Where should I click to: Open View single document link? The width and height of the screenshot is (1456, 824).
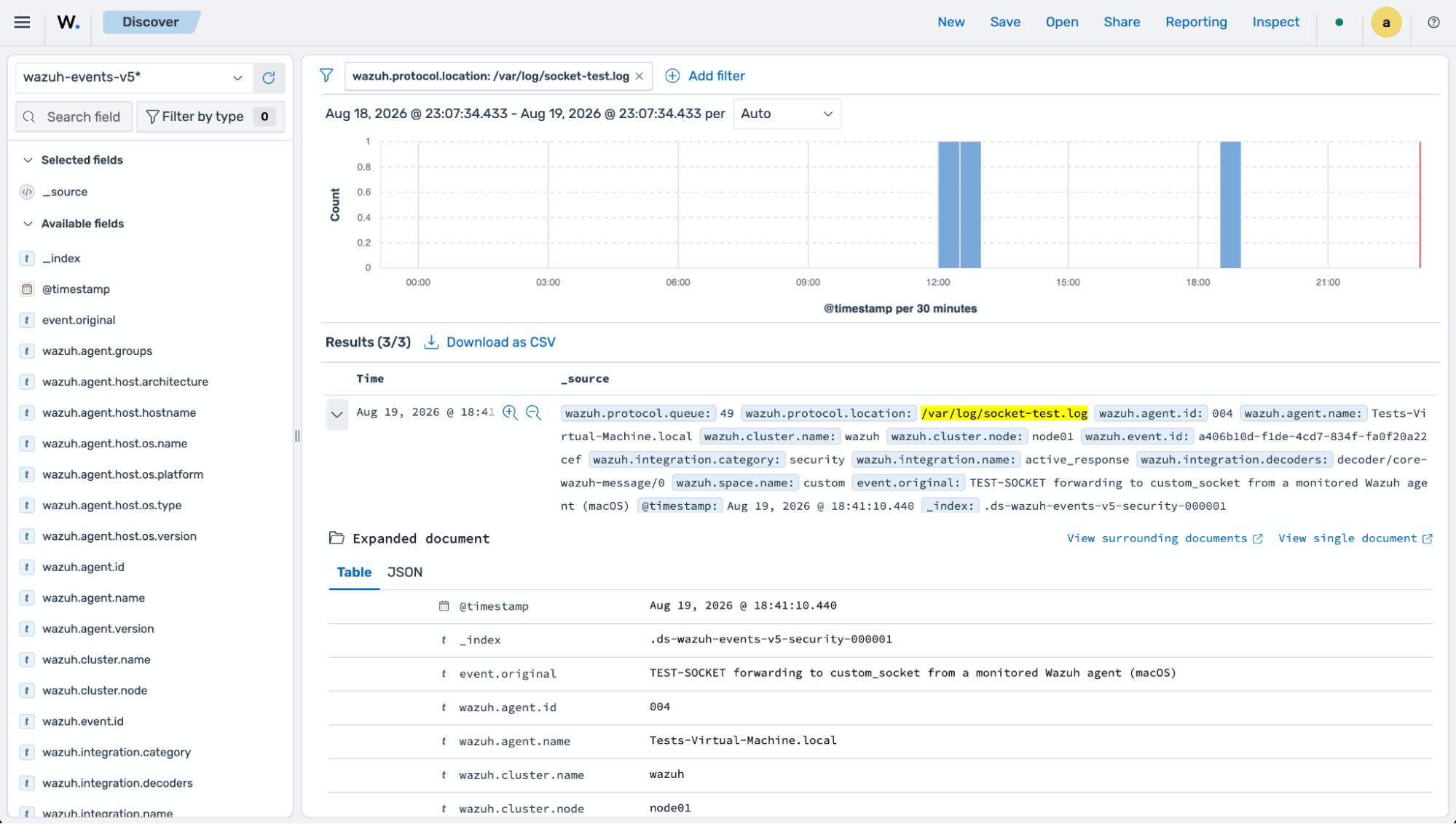tap(1355, 538)
